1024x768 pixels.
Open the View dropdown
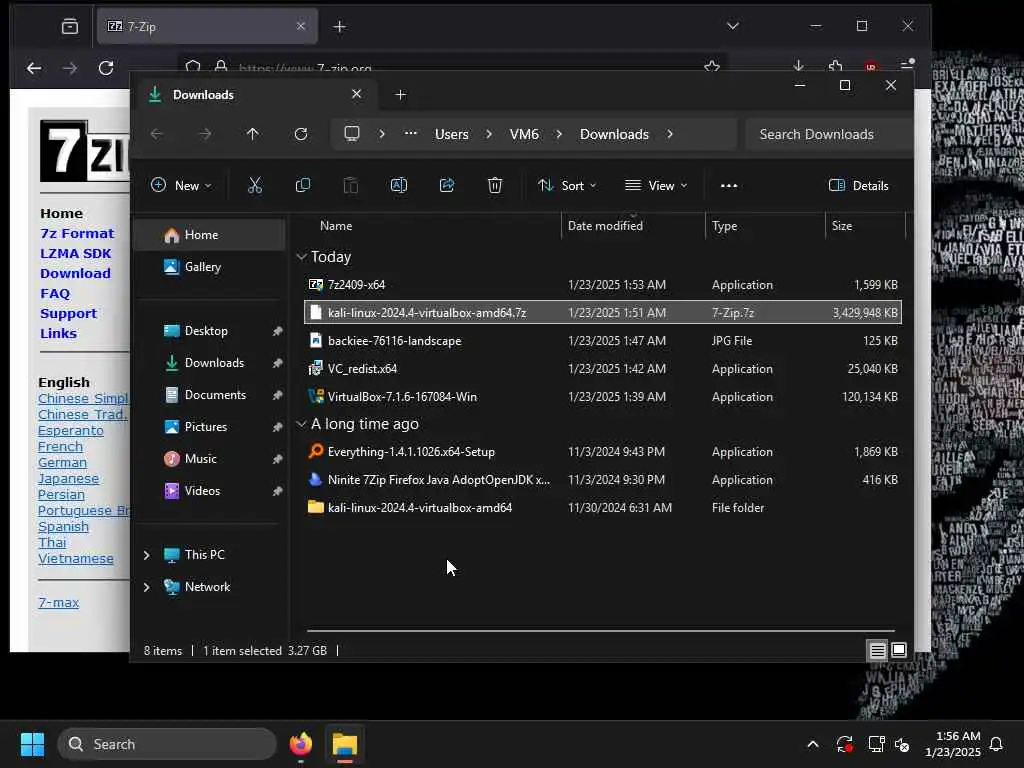click(x=656, y=185)
